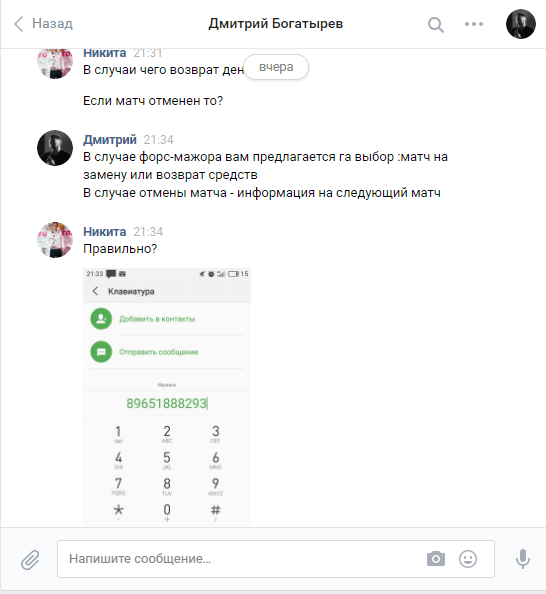546x594 pixels.
Task: Click the 21:34 timestamp next to Дмитрий
Action: tap(158, 140)
